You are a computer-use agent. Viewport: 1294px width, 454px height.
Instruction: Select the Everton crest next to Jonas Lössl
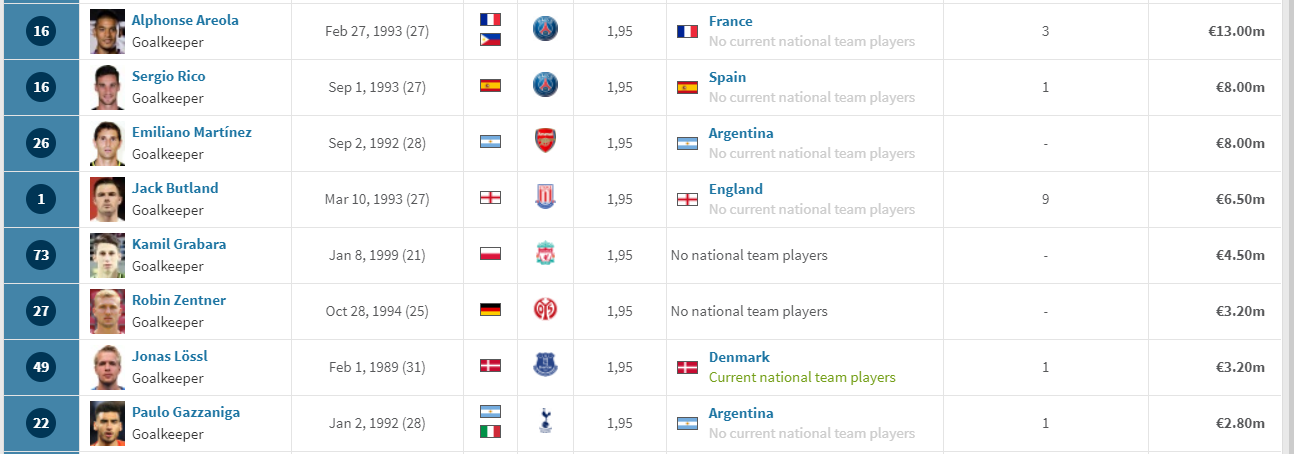[x=545, y=366]
